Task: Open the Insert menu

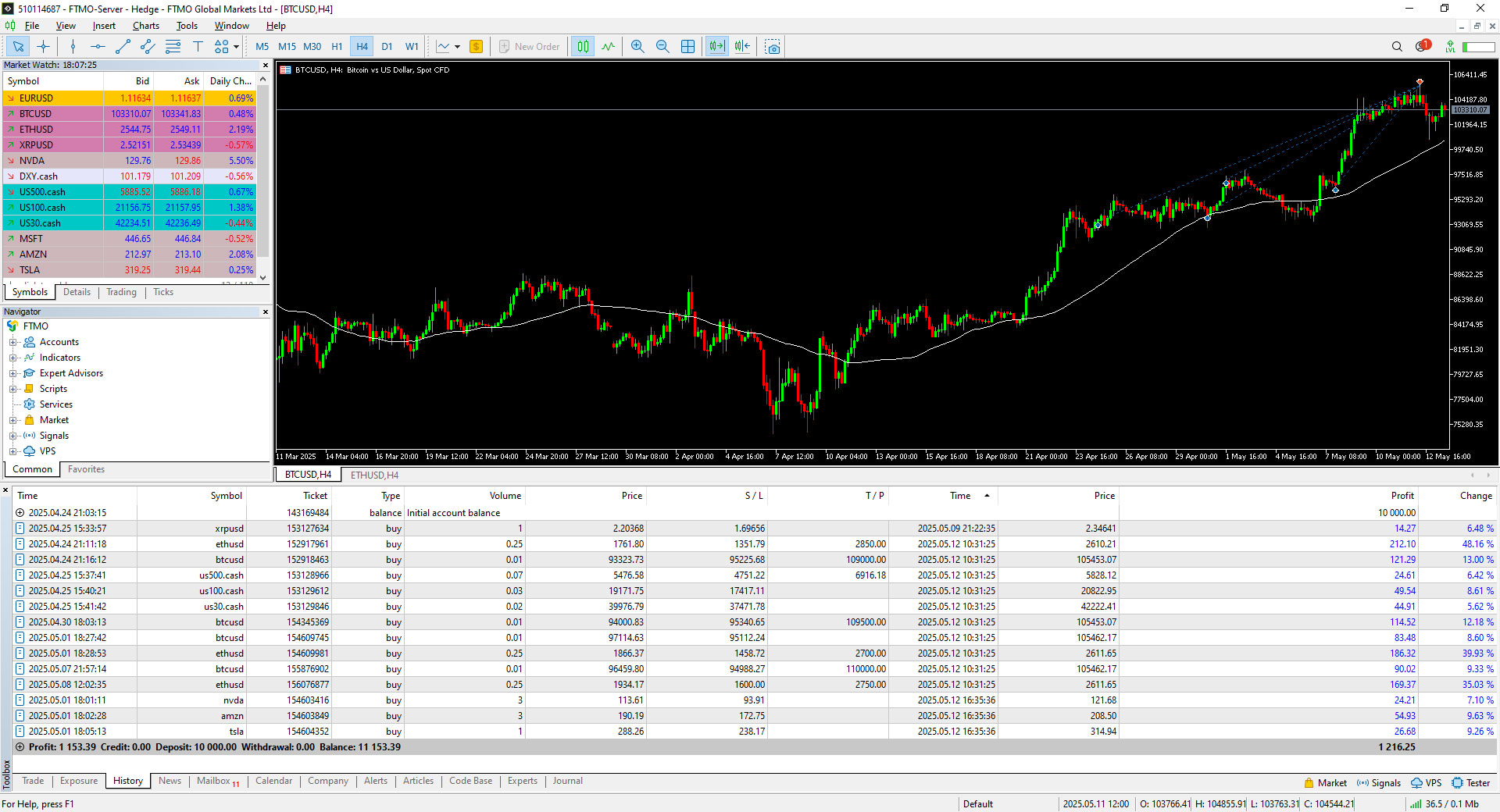Action: [104, 26]
